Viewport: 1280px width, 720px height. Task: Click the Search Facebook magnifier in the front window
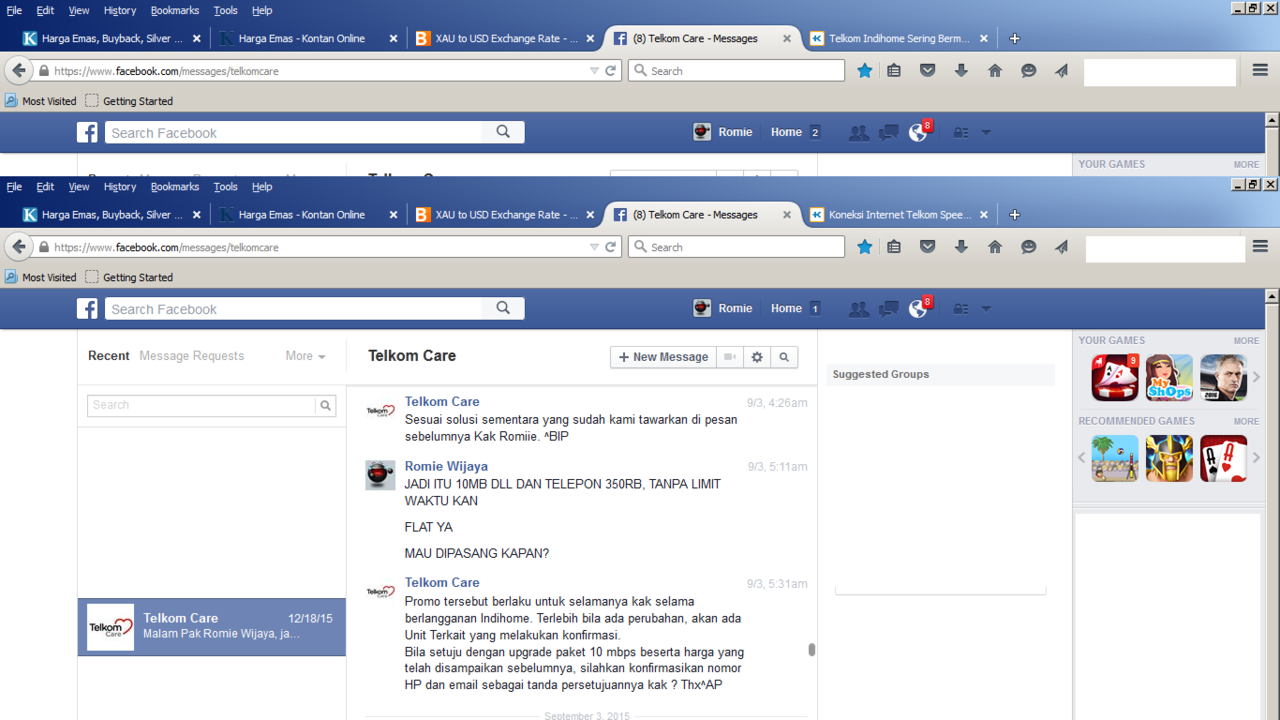(x=503, y=308)
